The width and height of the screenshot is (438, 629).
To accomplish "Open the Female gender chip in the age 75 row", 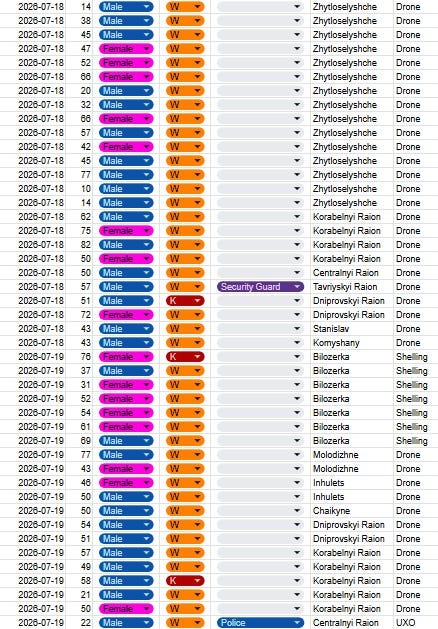I will pyautogui.click(x=126, y=231).
